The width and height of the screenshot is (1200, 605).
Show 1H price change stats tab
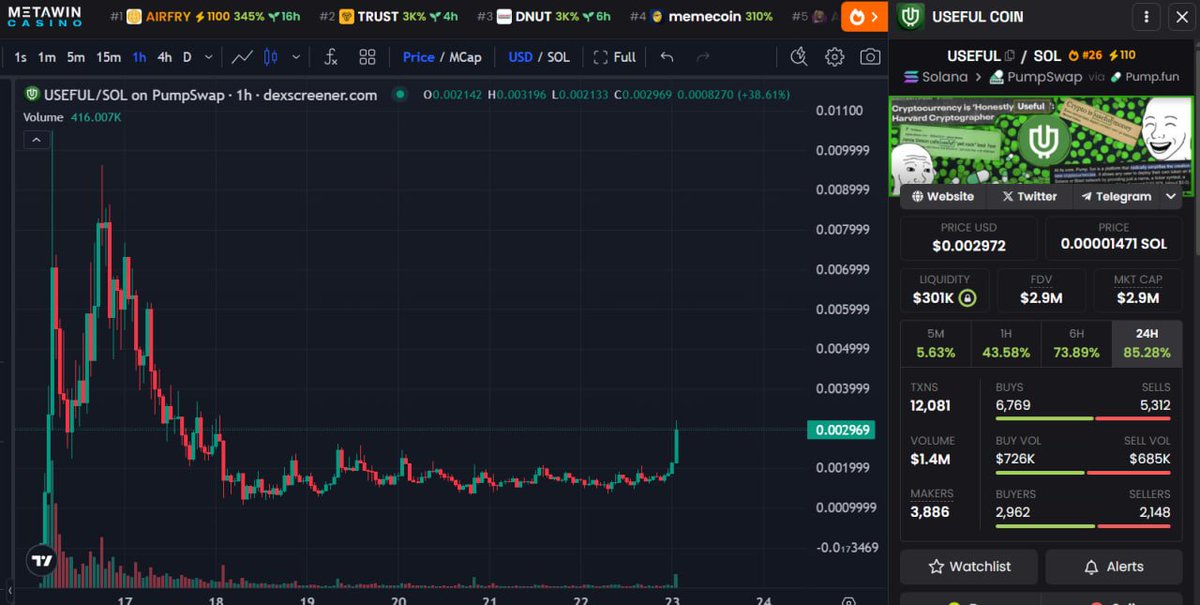point(1006,344)
